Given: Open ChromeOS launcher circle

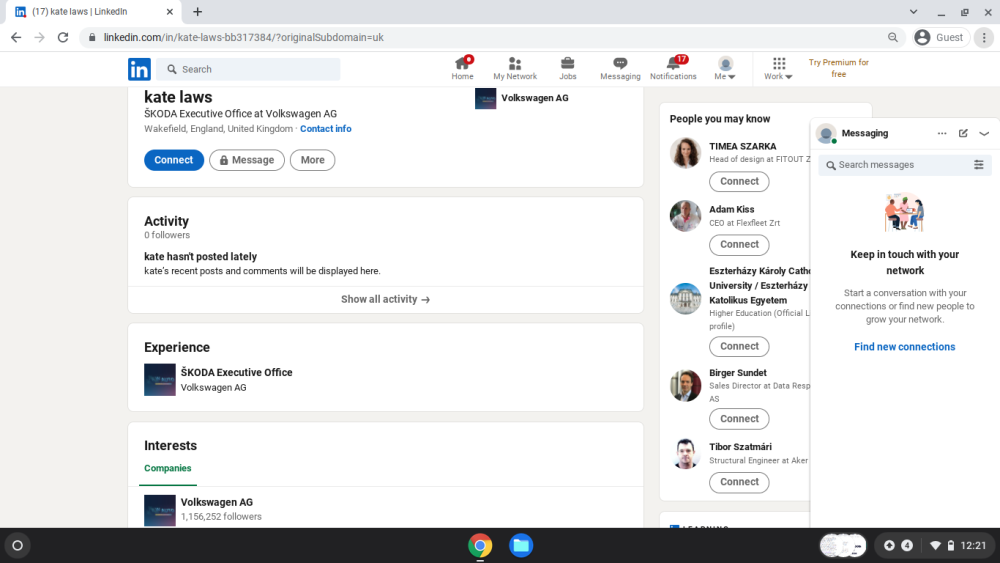Looking at the screenshot, I should [x=17, y=545].
